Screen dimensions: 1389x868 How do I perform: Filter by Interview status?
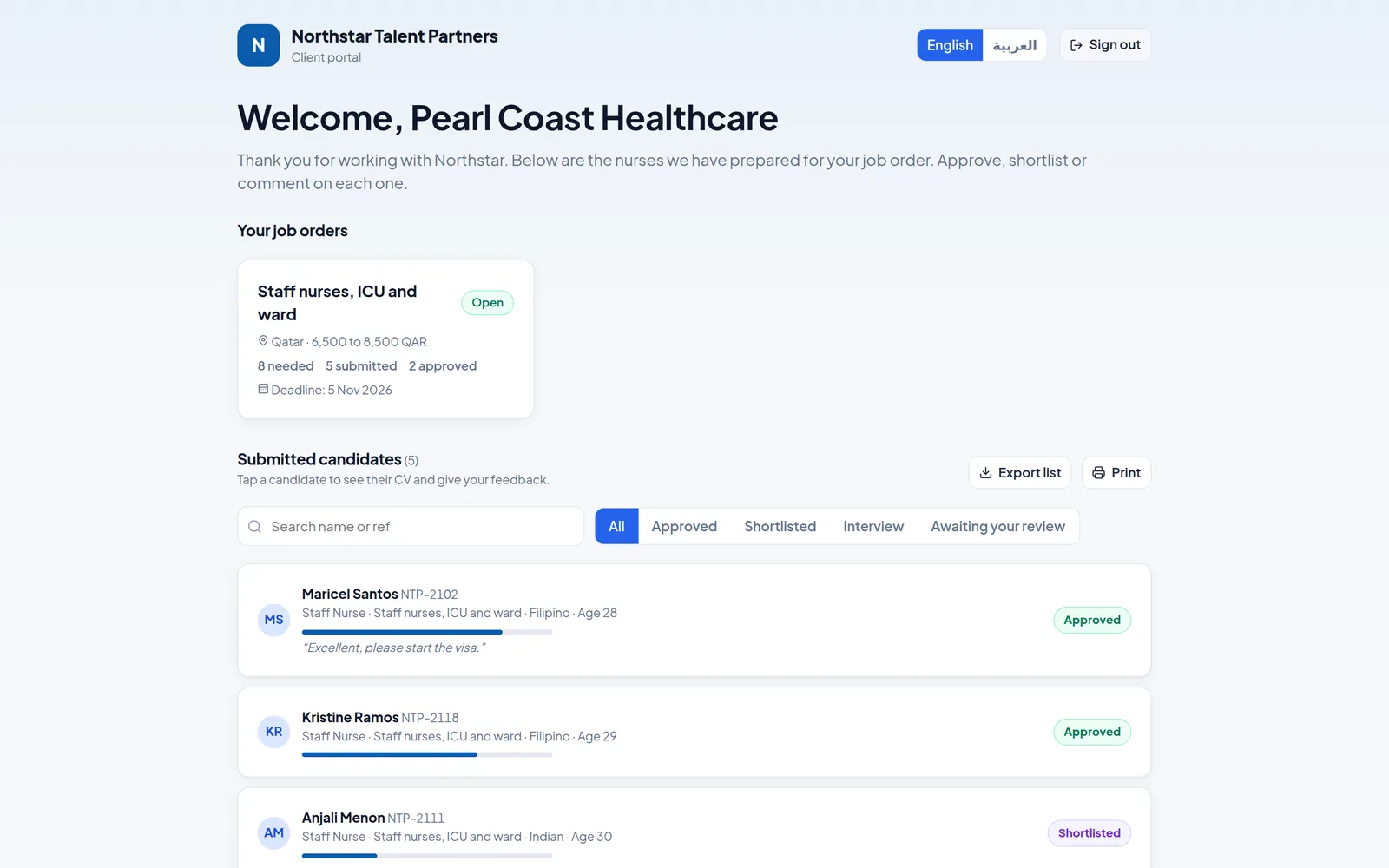coord(873,527)
